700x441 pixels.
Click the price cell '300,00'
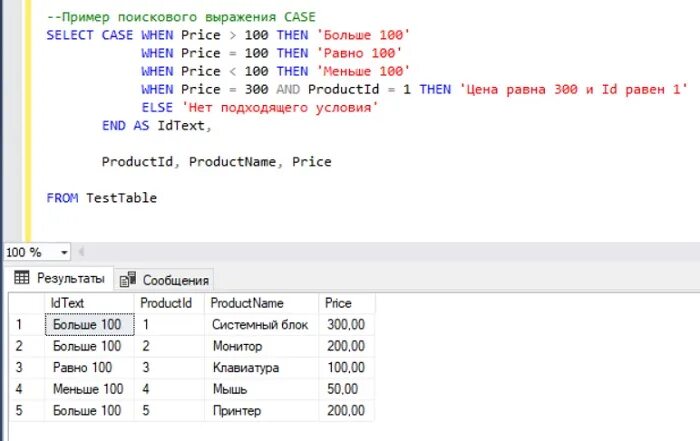click(347, 325)
